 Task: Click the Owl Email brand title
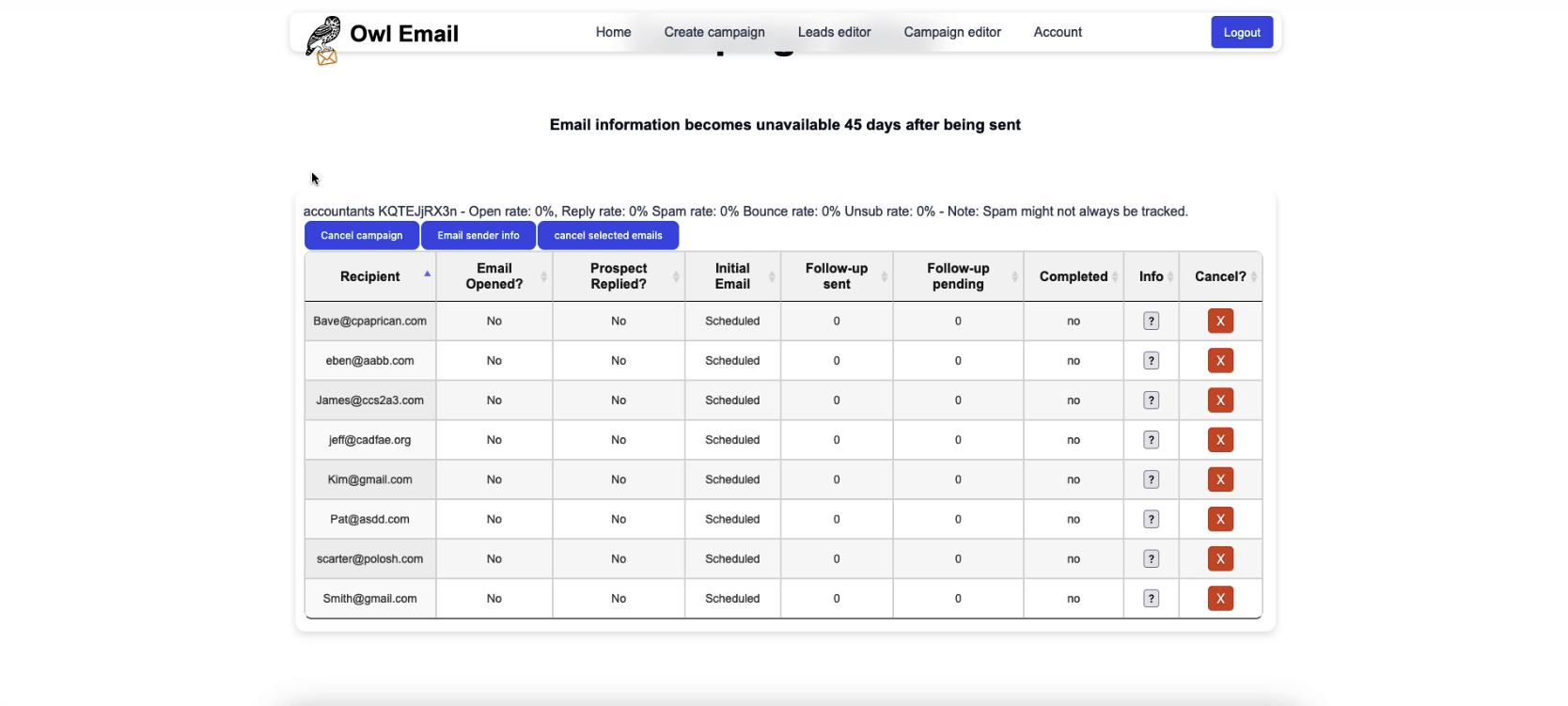click(404, 34)
